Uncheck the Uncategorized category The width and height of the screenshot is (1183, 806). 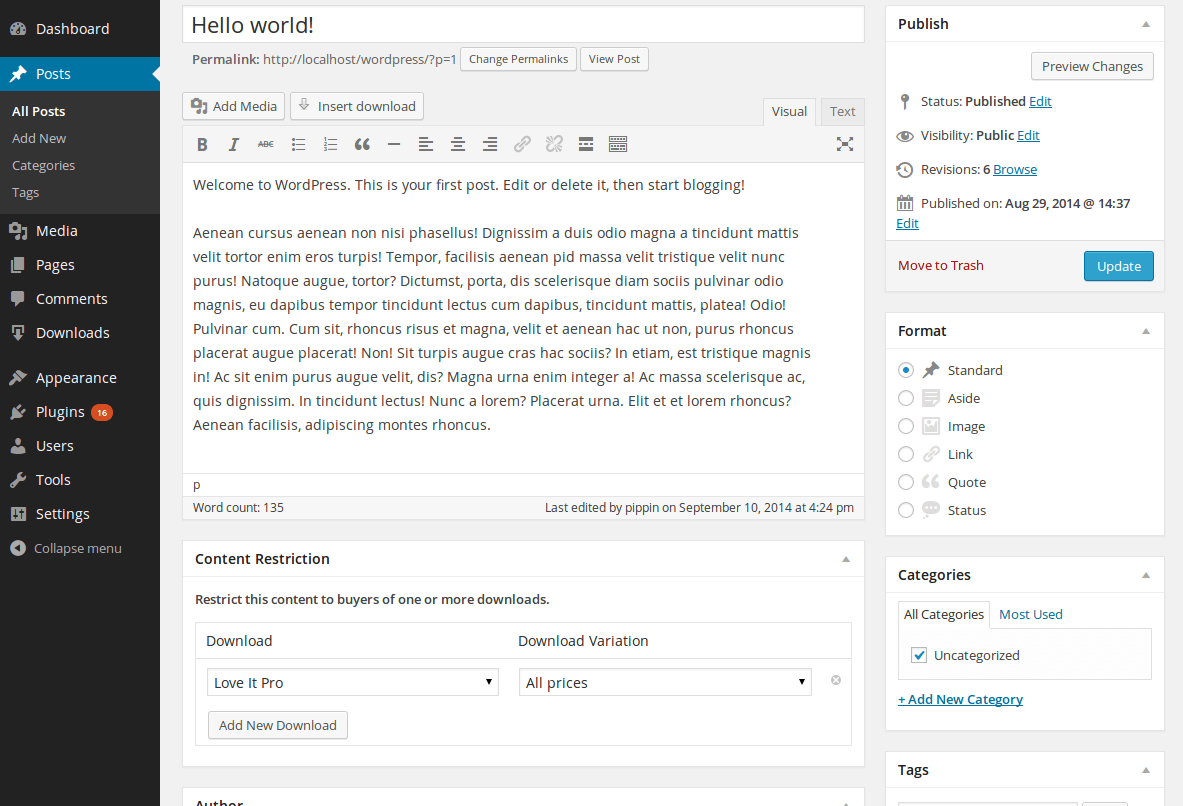point(918,655)
